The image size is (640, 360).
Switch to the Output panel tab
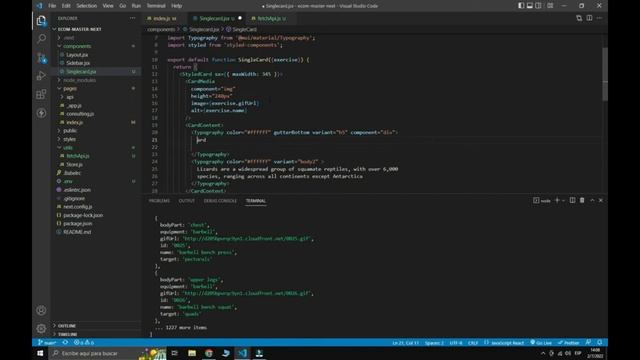pyautogui.click(x=187, y=201)
